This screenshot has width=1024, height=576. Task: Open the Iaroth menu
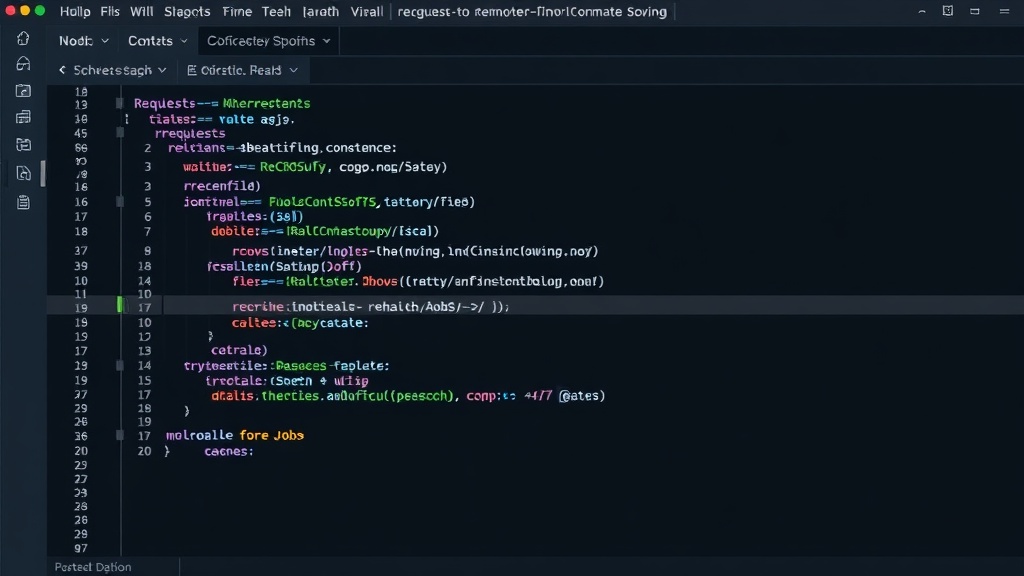(321, 12)
